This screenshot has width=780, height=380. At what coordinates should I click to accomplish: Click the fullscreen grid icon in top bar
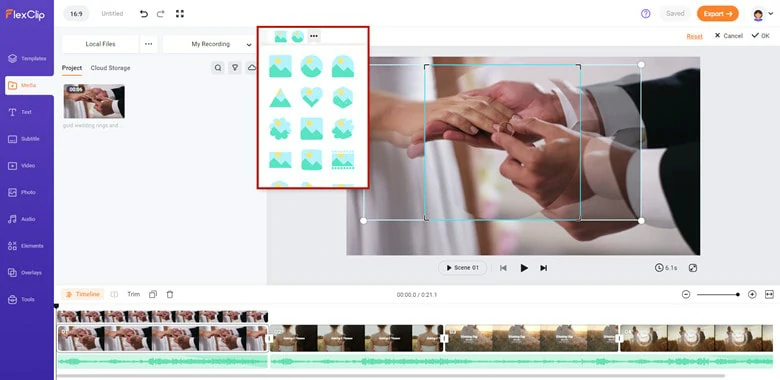pyautogui.click(x=180, y=14)
